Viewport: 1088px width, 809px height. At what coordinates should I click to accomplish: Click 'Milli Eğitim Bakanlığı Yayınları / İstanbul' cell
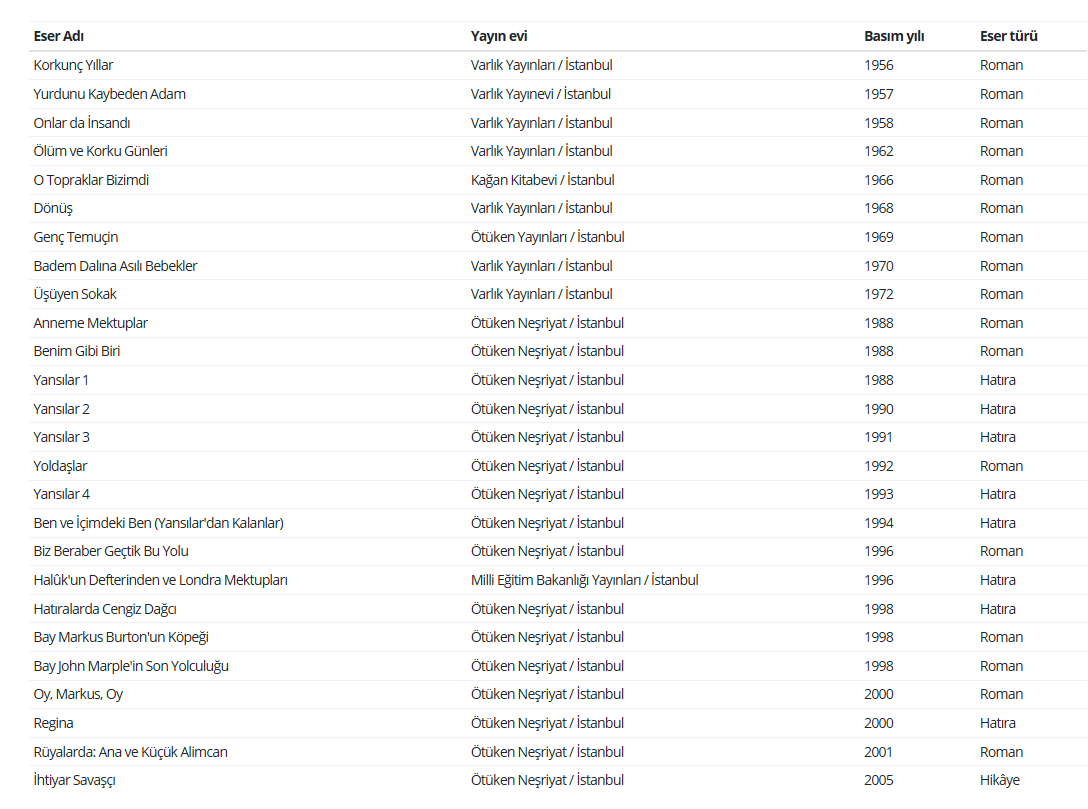point(584,580)
